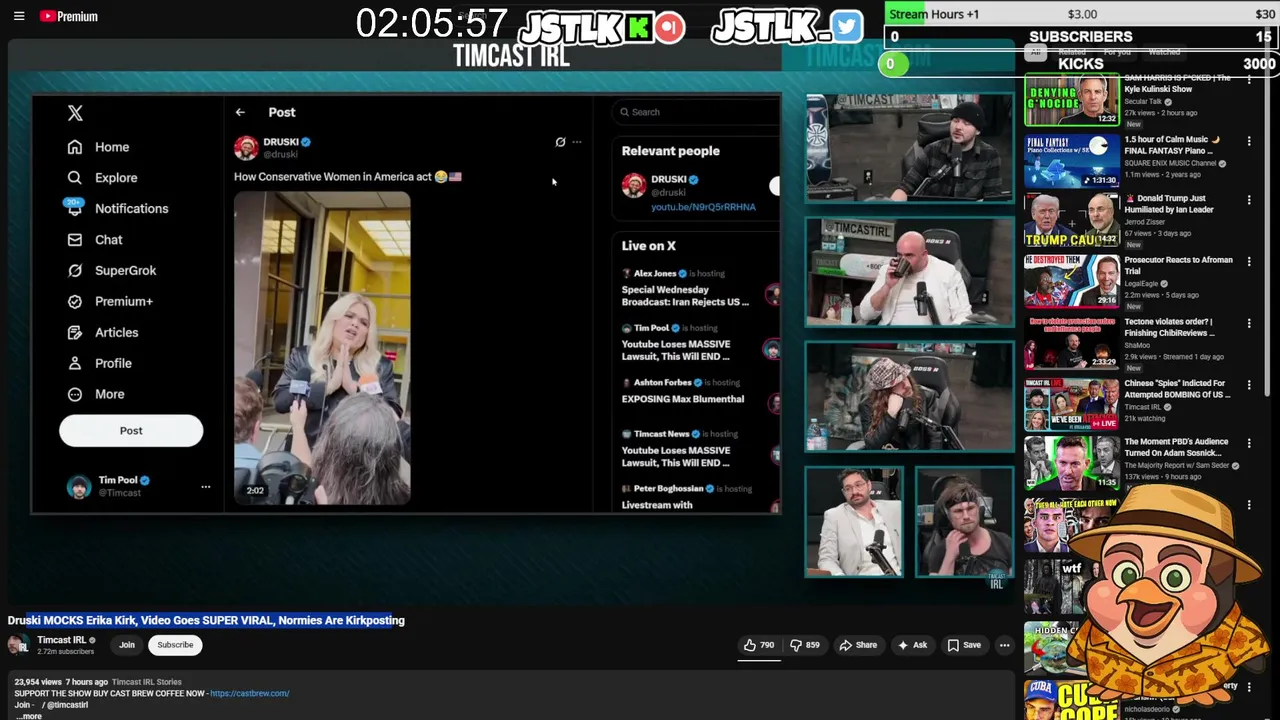Open options for the Calm Music Final Fantasy video
Image resolution: width=1280 pixels, height=720 pixels.
click(x=1248, y=142)
